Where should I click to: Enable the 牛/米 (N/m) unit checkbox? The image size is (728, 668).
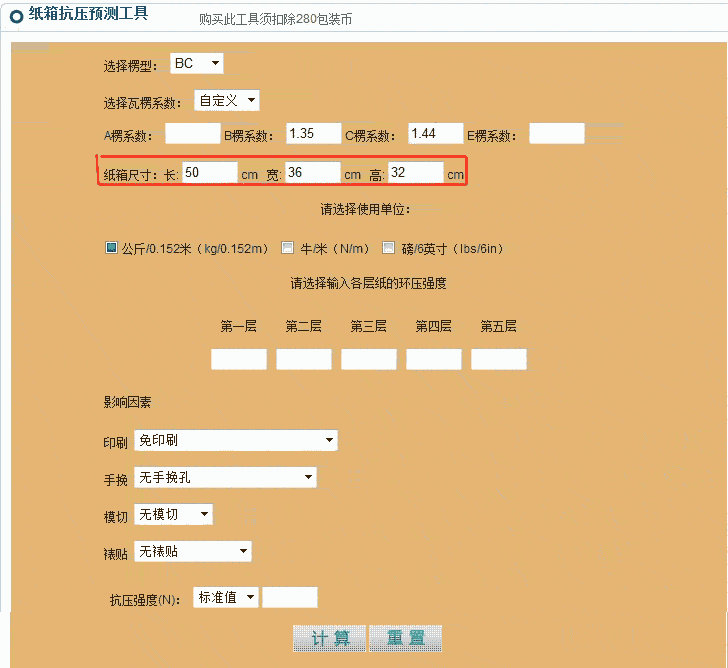point(287,248)
